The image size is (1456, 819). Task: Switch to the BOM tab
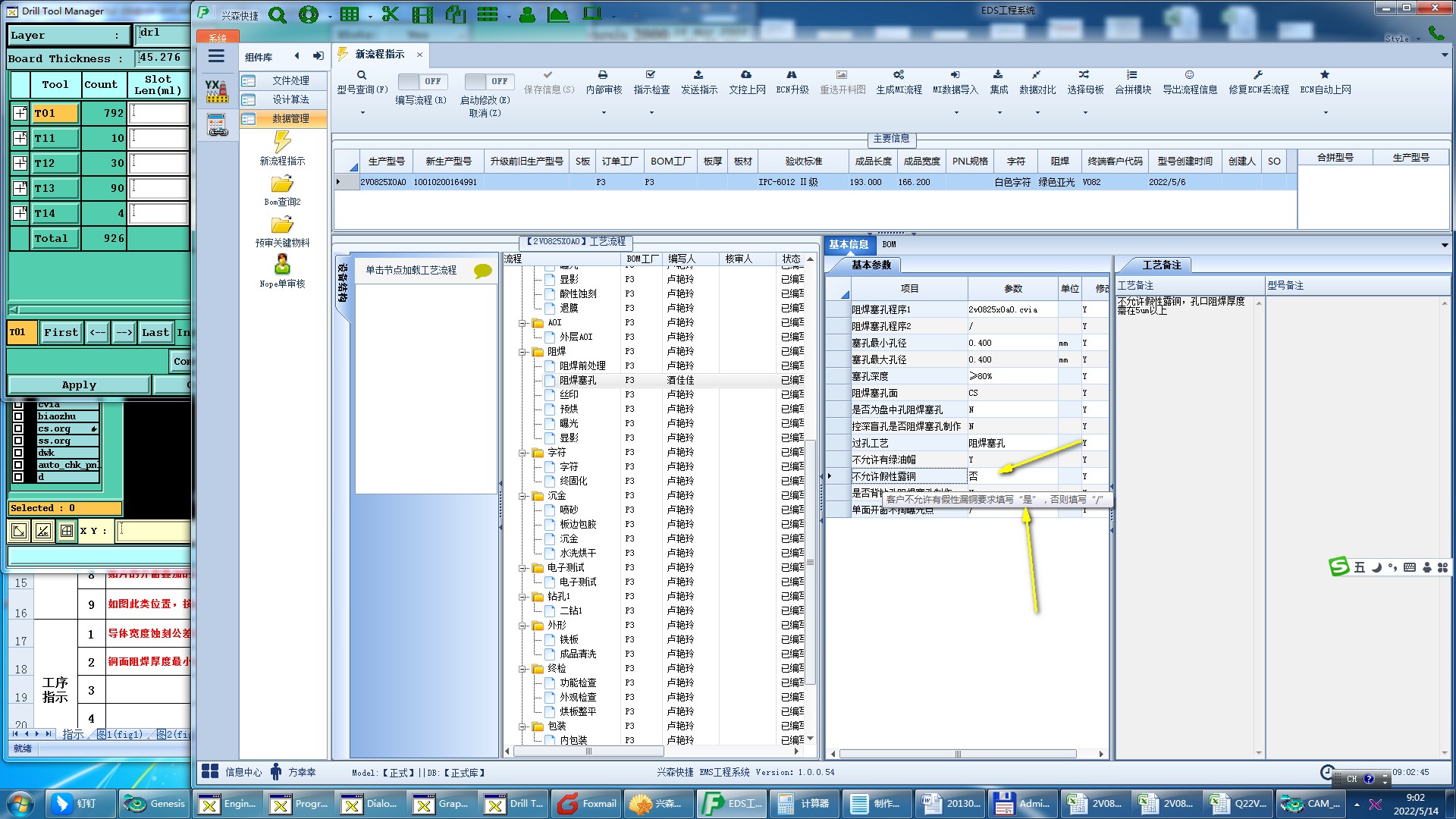tap(889, 244)
